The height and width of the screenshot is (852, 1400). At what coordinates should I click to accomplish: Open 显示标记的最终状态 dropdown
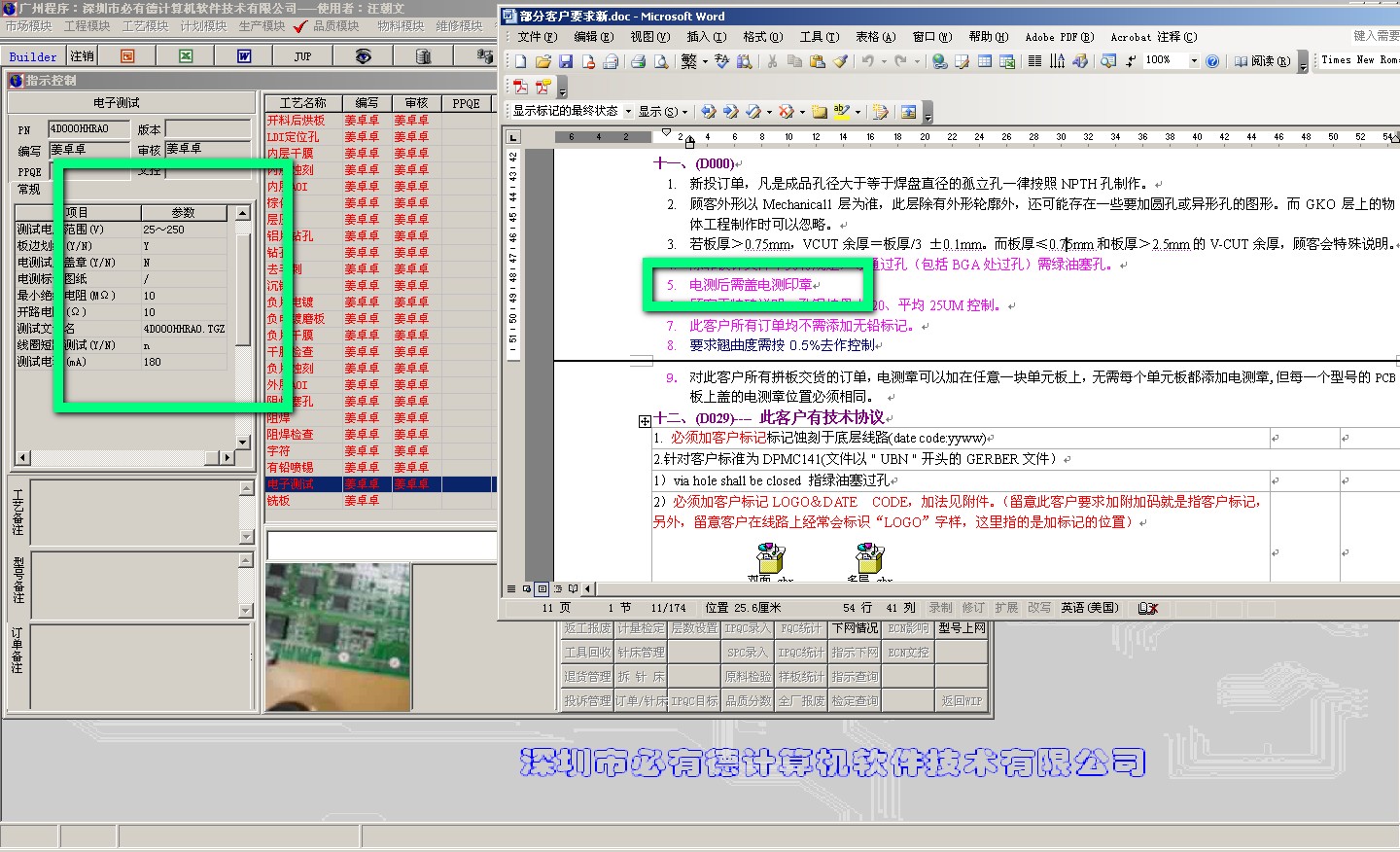(628, 111)
